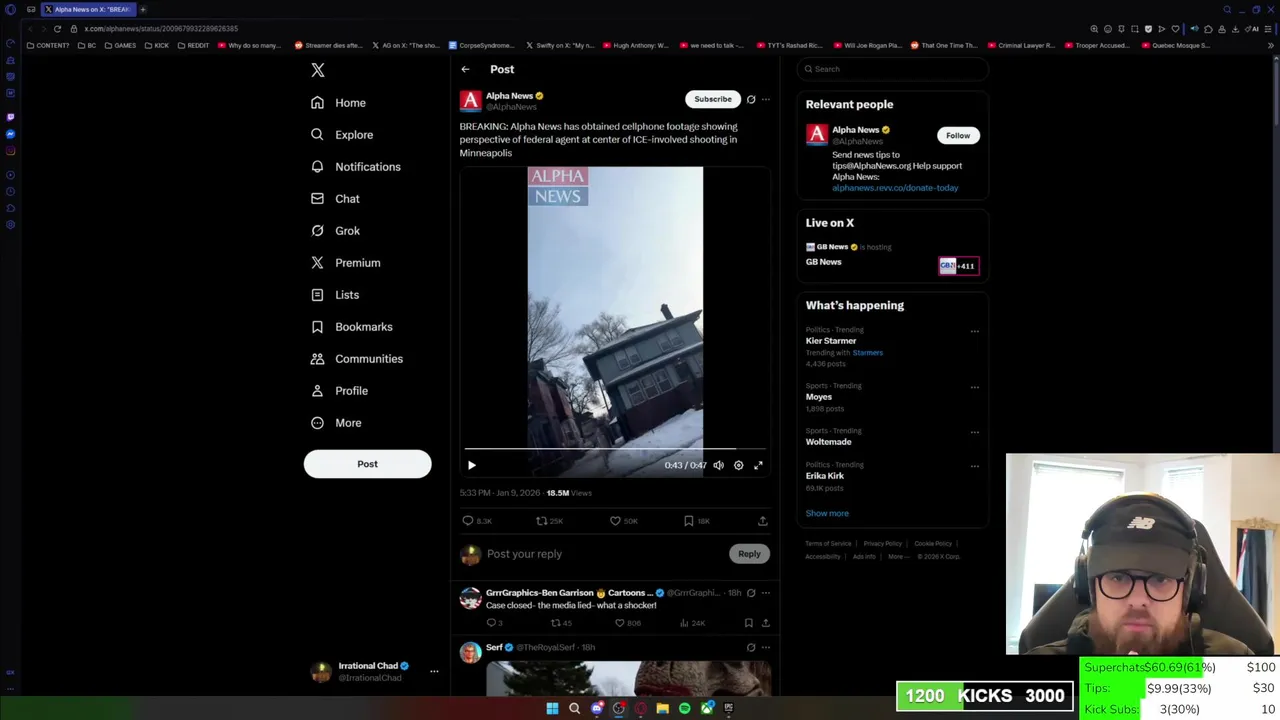
Task: Open the Home menu item
Action: 338,103
